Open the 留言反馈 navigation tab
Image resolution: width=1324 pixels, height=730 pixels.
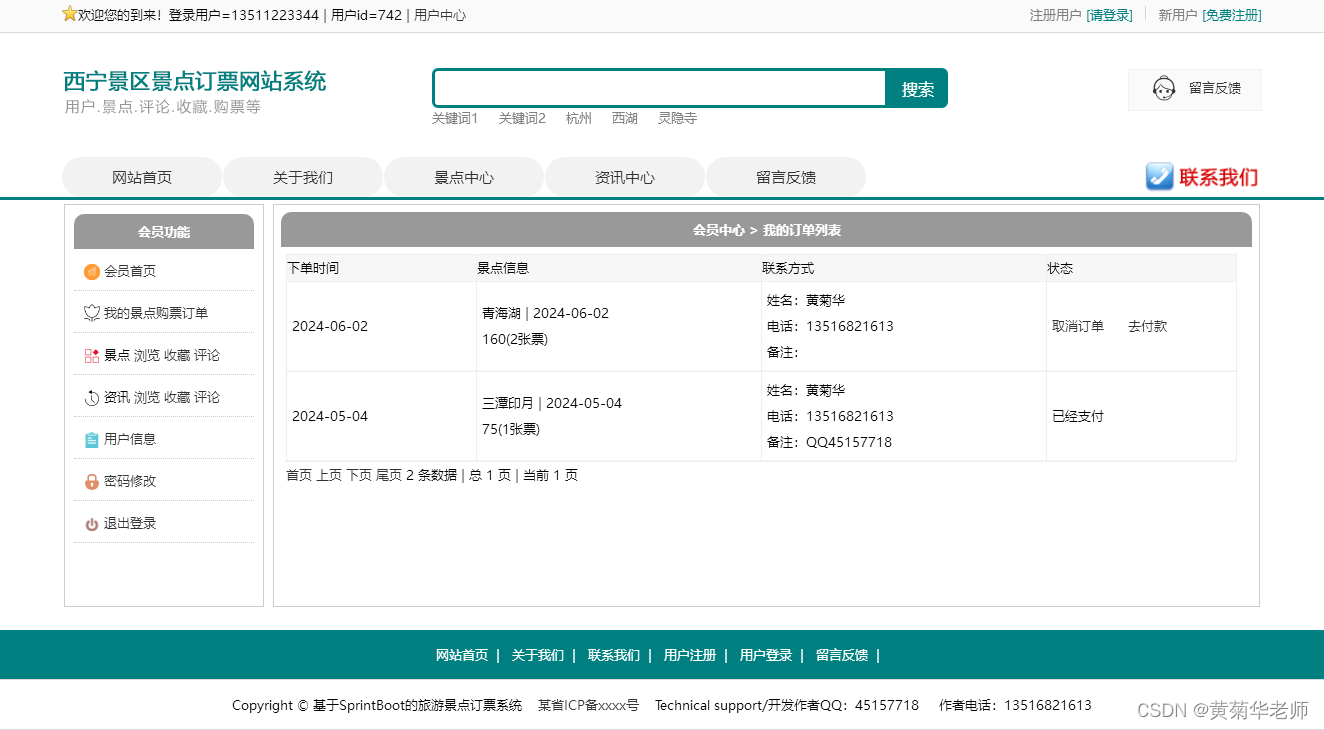click(786, 177)
